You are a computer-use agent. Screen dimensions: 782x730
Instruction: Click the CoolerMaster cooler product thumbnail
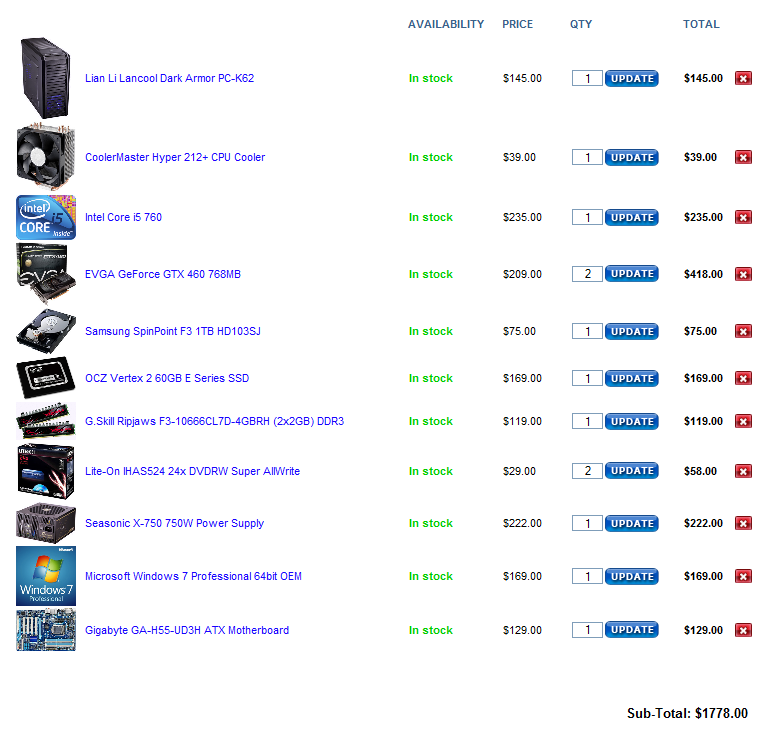[46, 157]
